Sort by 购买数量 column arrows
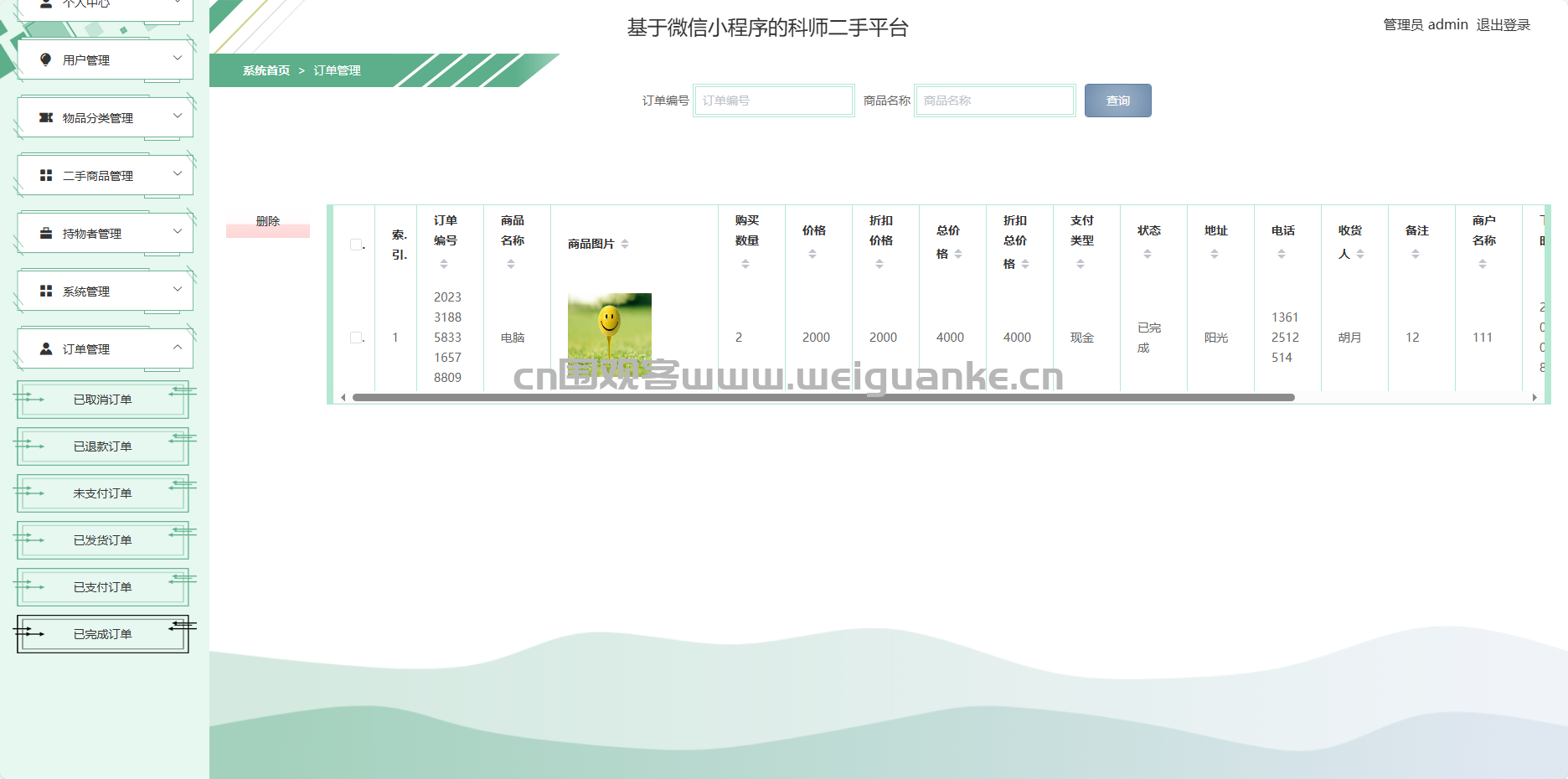 745,264
